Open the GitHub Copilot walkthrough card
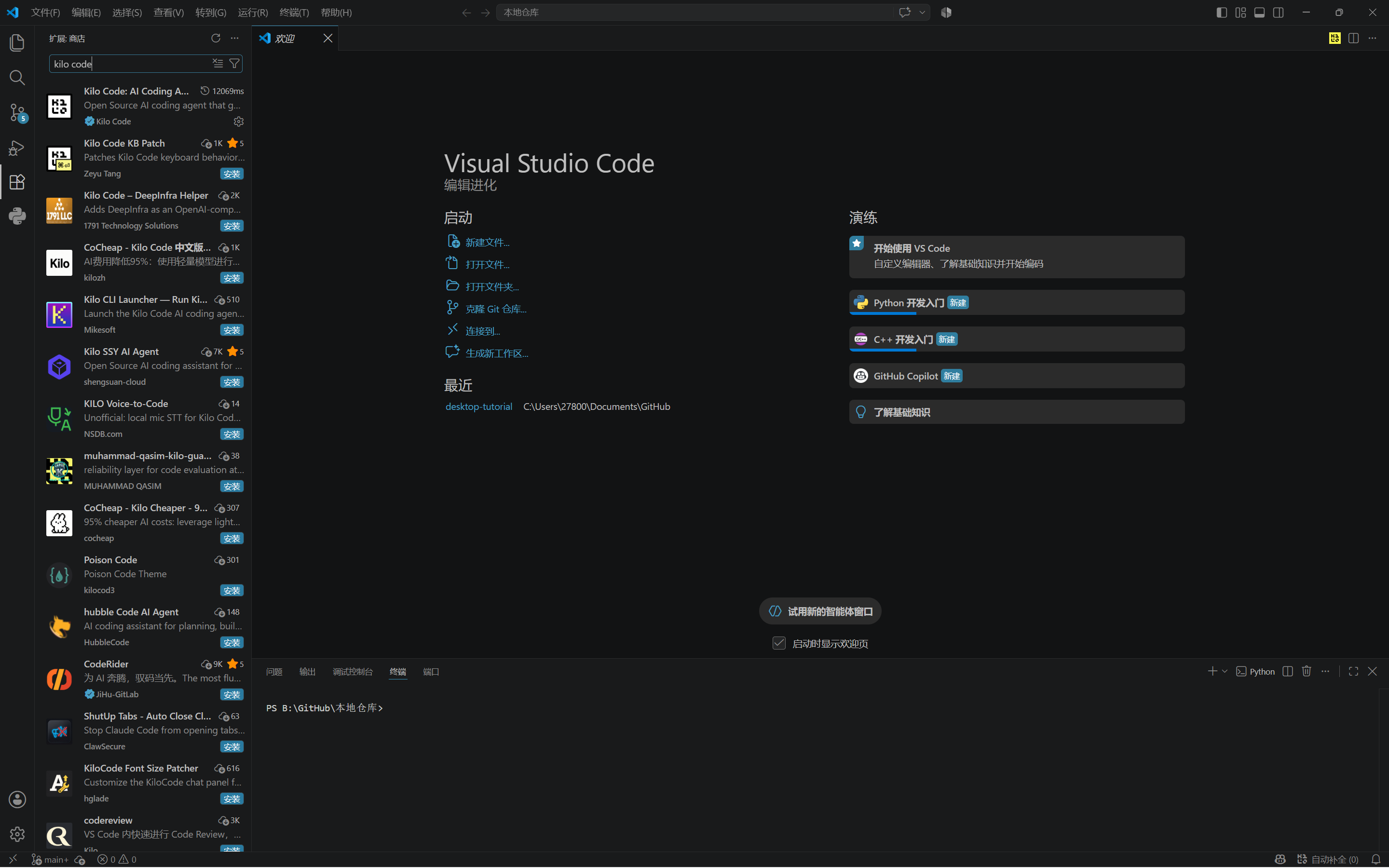Screen dimensions: 1389x868 [1017, 376]
